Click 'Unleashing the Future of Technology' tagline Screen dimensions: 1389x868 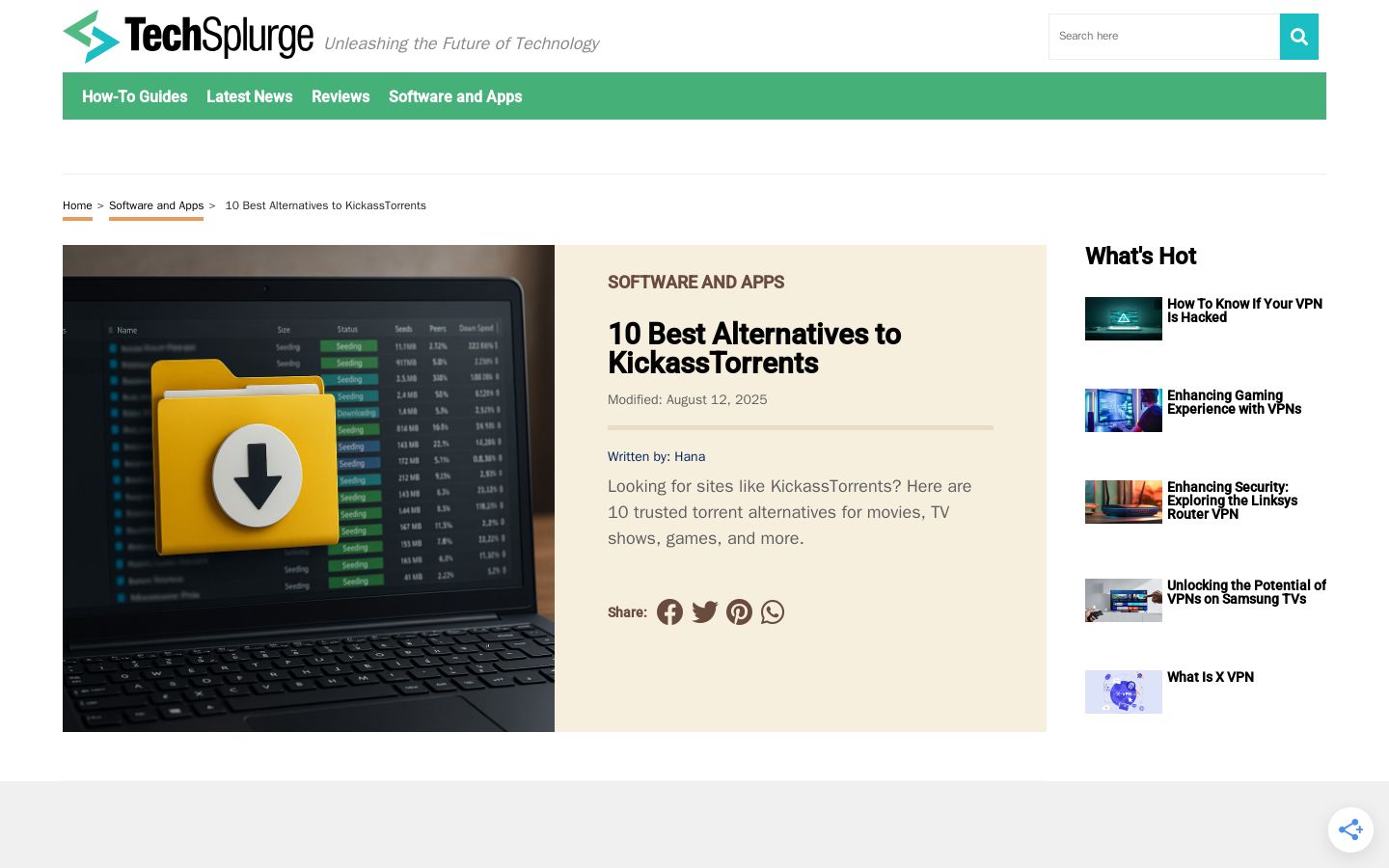(461, 43)
